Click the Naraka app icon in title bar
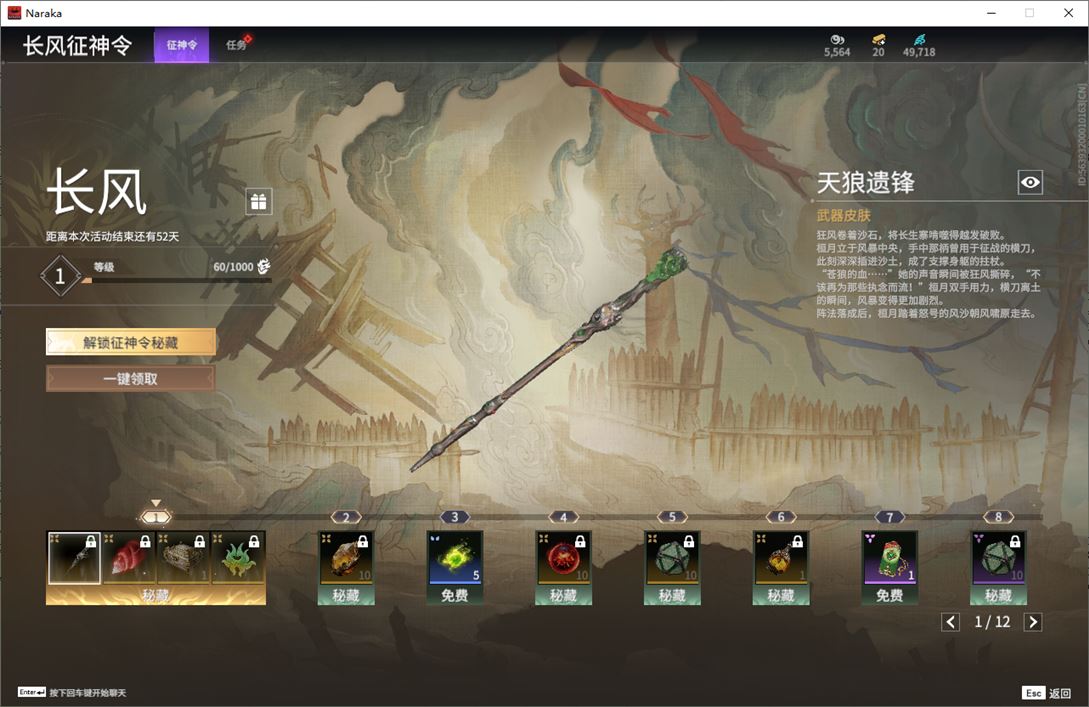Image resolution: width=1089 pixels, height=707 pixels. point(14,13)
